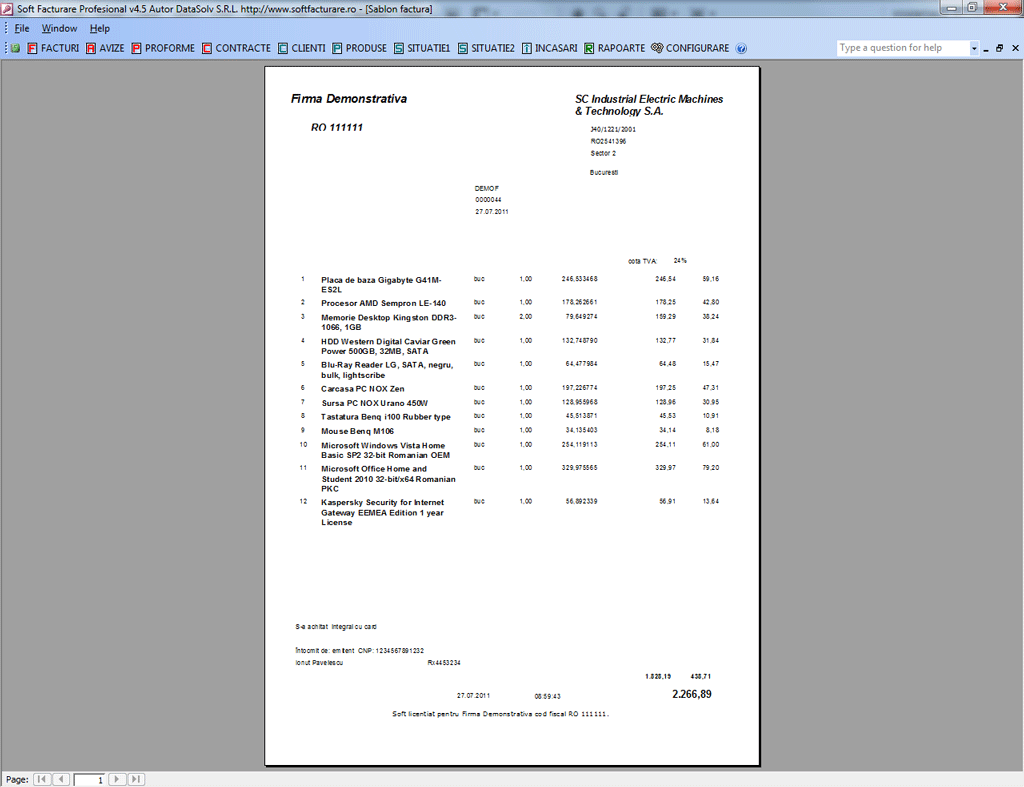Image resolution: width=1024 pixels, height=787 pixels.
Task: Click item 'Tastatura Benq i100 Rubber type'
Action: [385, 417]
